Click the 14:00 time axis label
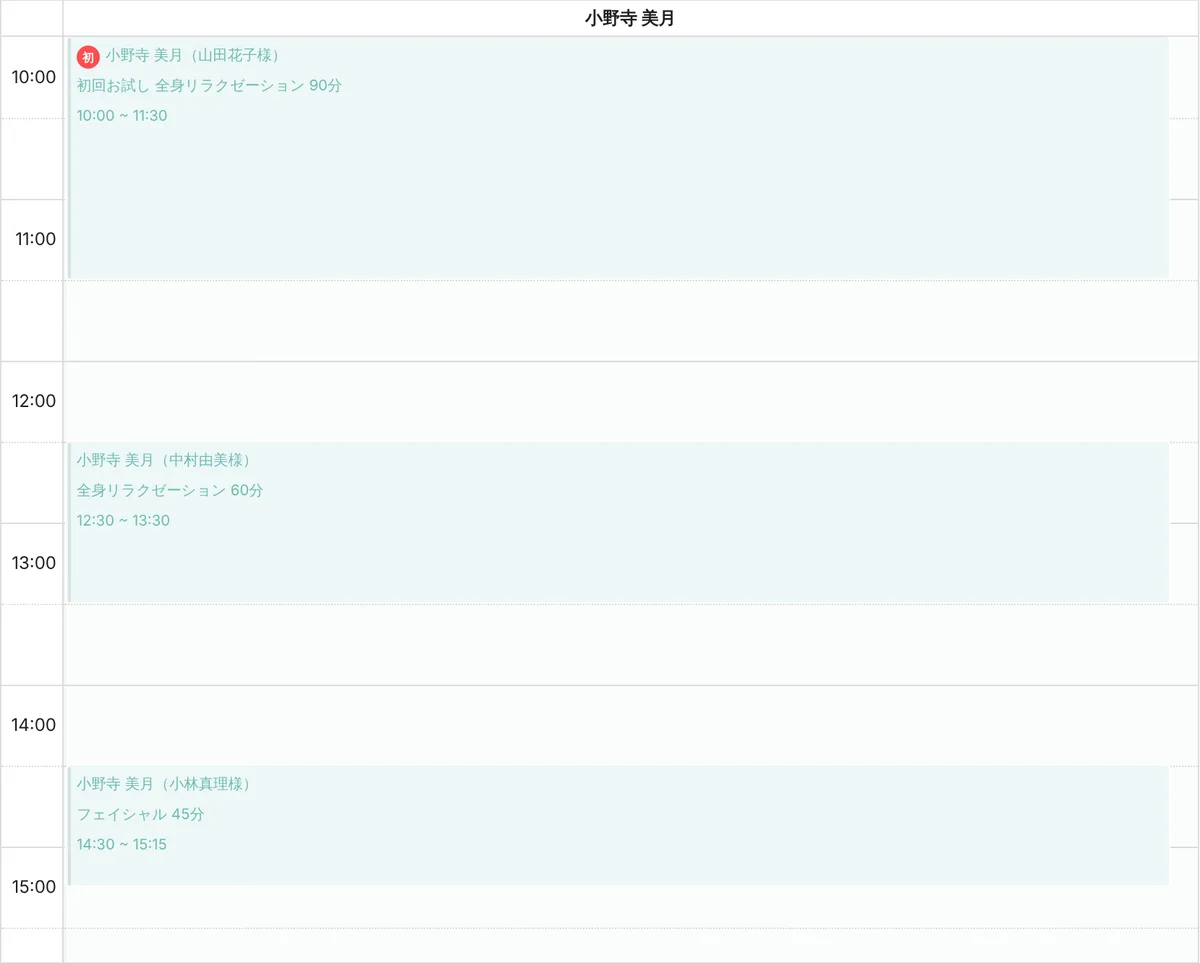 click(34, 725)
